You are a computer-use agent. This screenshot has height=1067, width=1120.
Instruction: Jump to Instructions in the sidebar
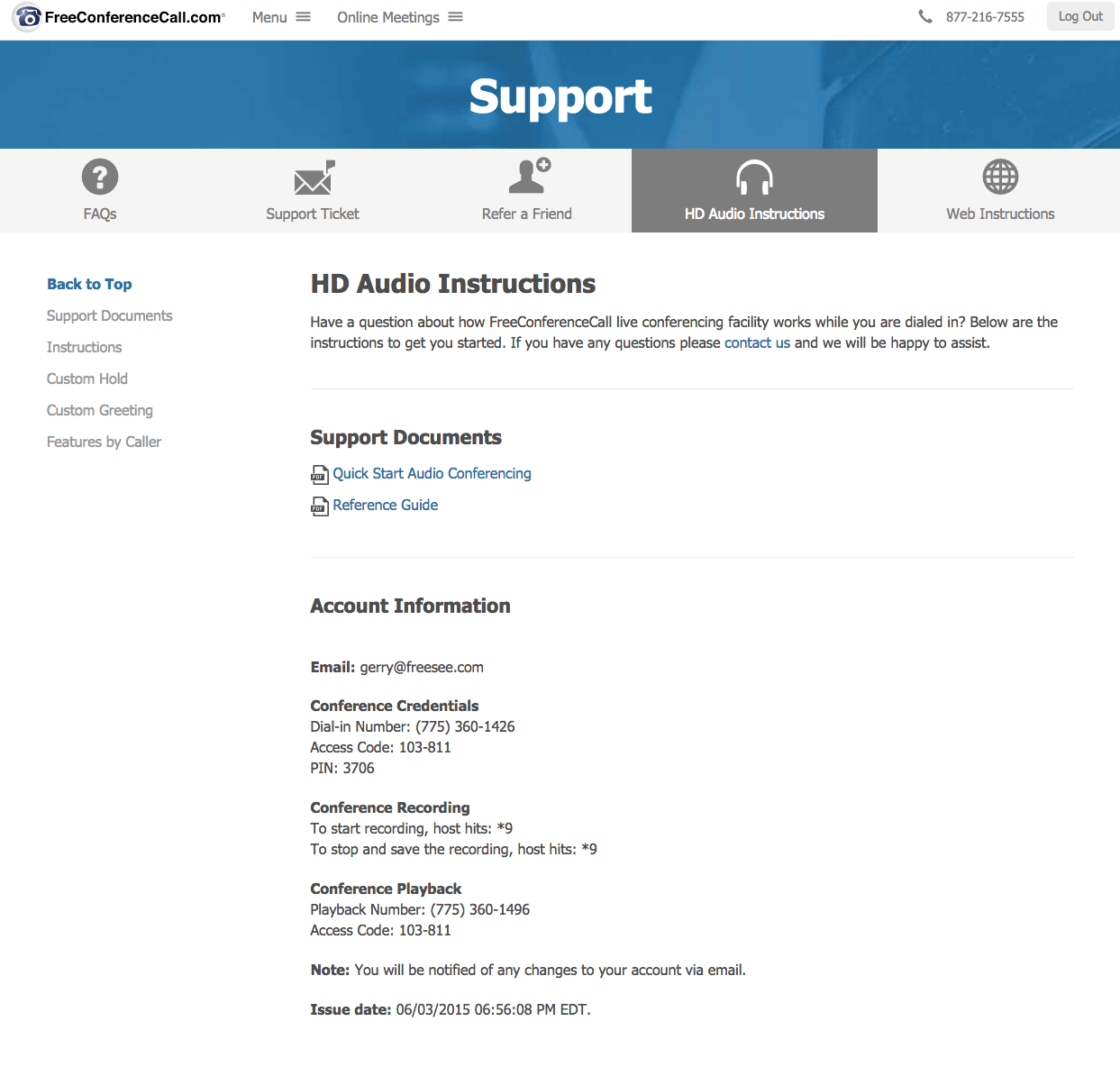point(85,347)
